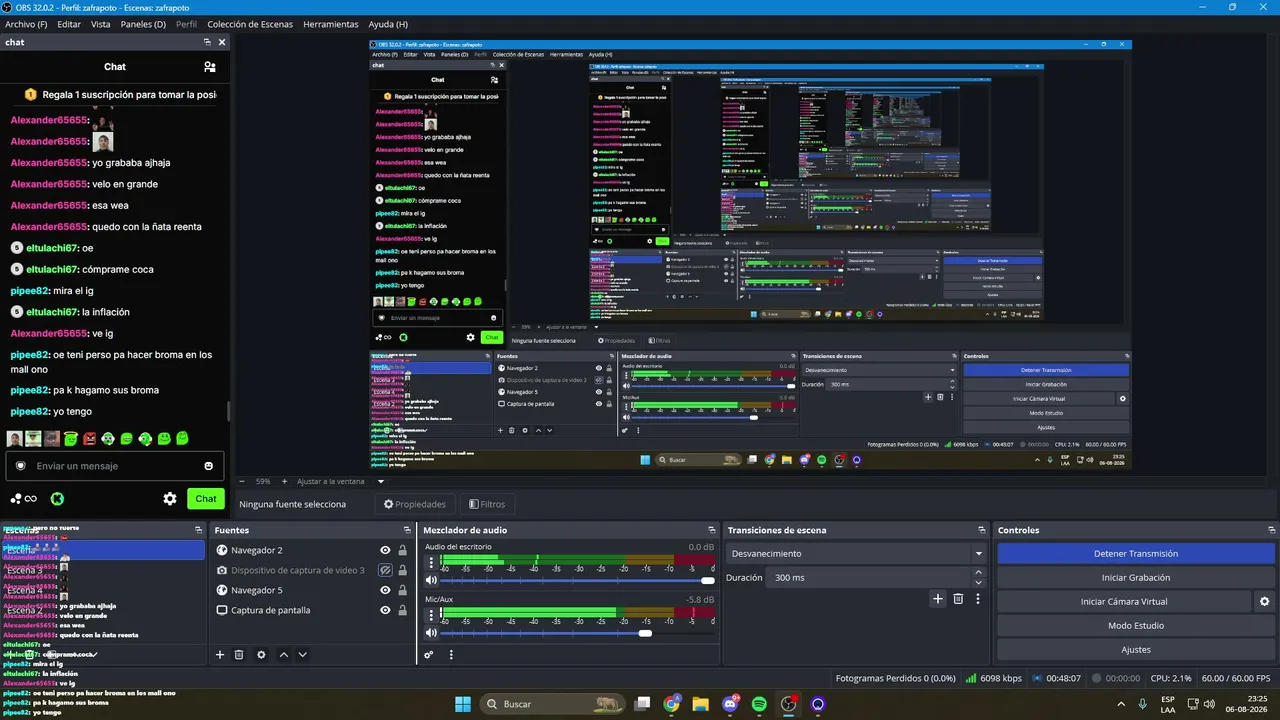Open Spotify from the taskbar
This screenshot has height=720, width=1280.
click(759, 704)
